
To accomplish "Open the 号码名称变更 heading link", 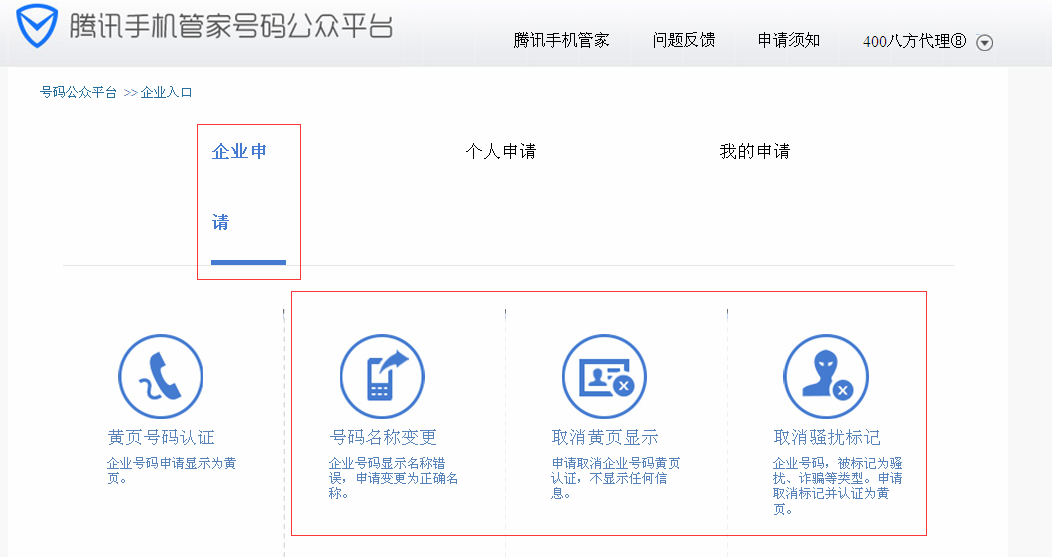I will (x=383, y=438).
